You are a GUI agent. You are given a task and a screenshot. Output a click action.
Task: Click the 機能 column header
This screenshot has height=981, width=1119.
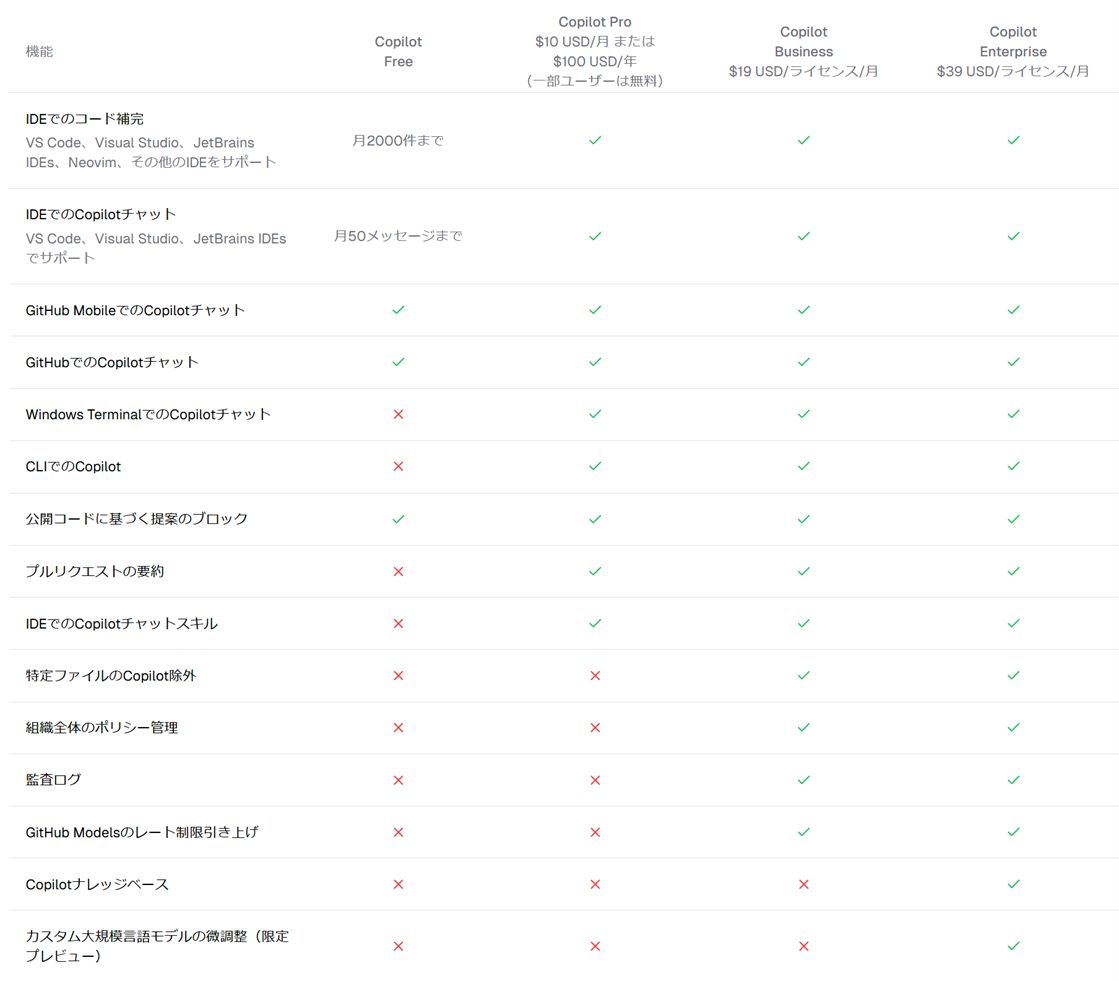[x=39, y=51]
